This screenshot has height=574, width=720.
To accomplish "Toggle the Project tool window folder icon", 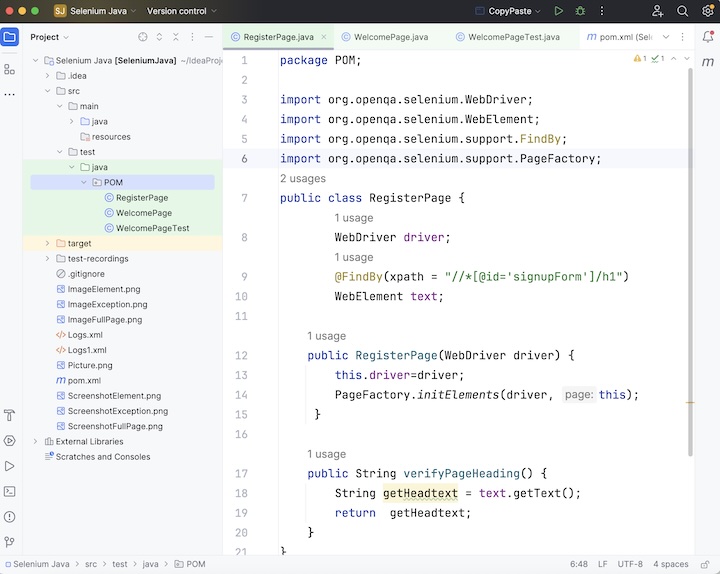I will pyautogui.click(x=10, y=37).
